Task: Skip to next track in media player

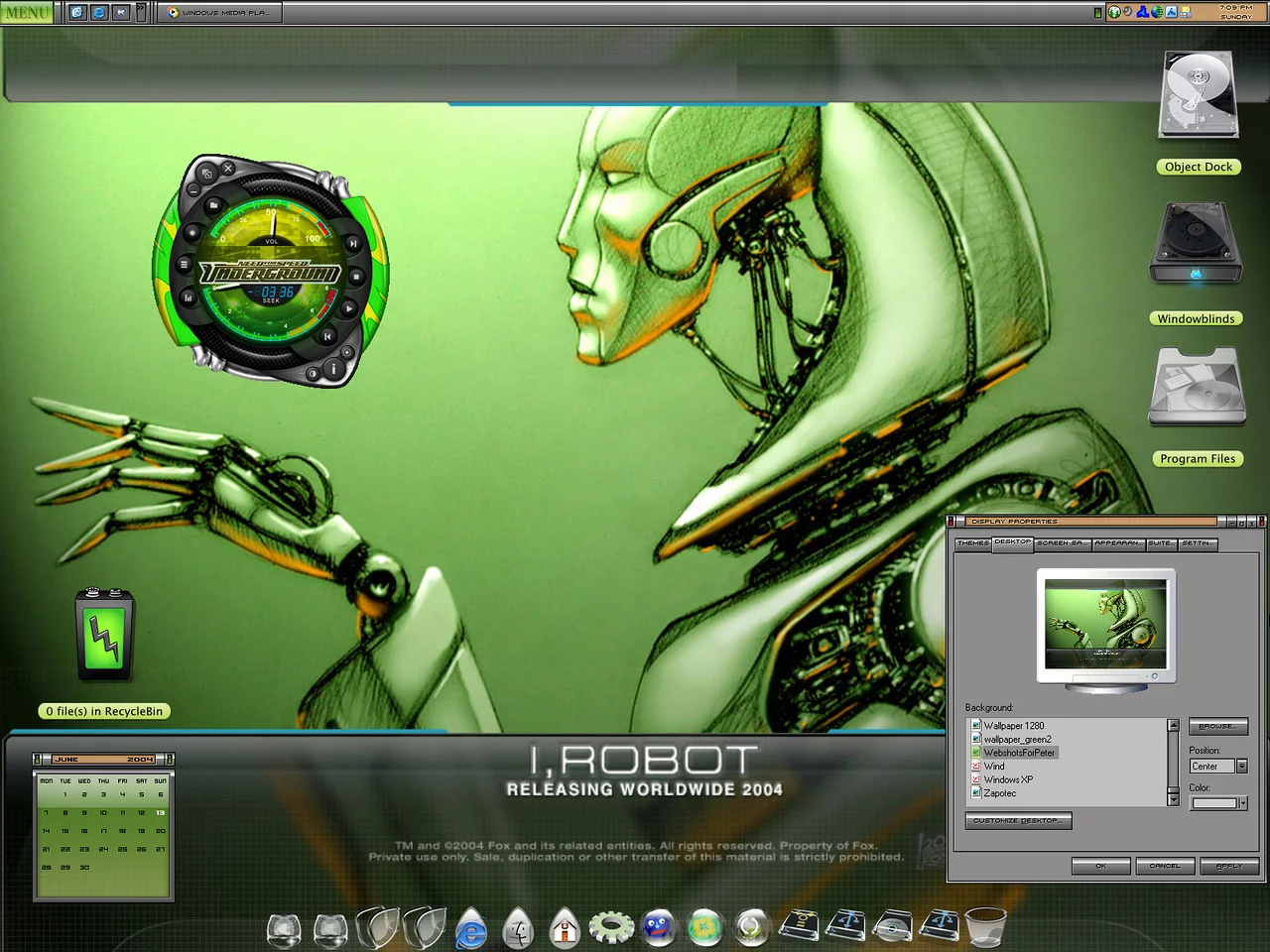Action: [x=352, y=243]
